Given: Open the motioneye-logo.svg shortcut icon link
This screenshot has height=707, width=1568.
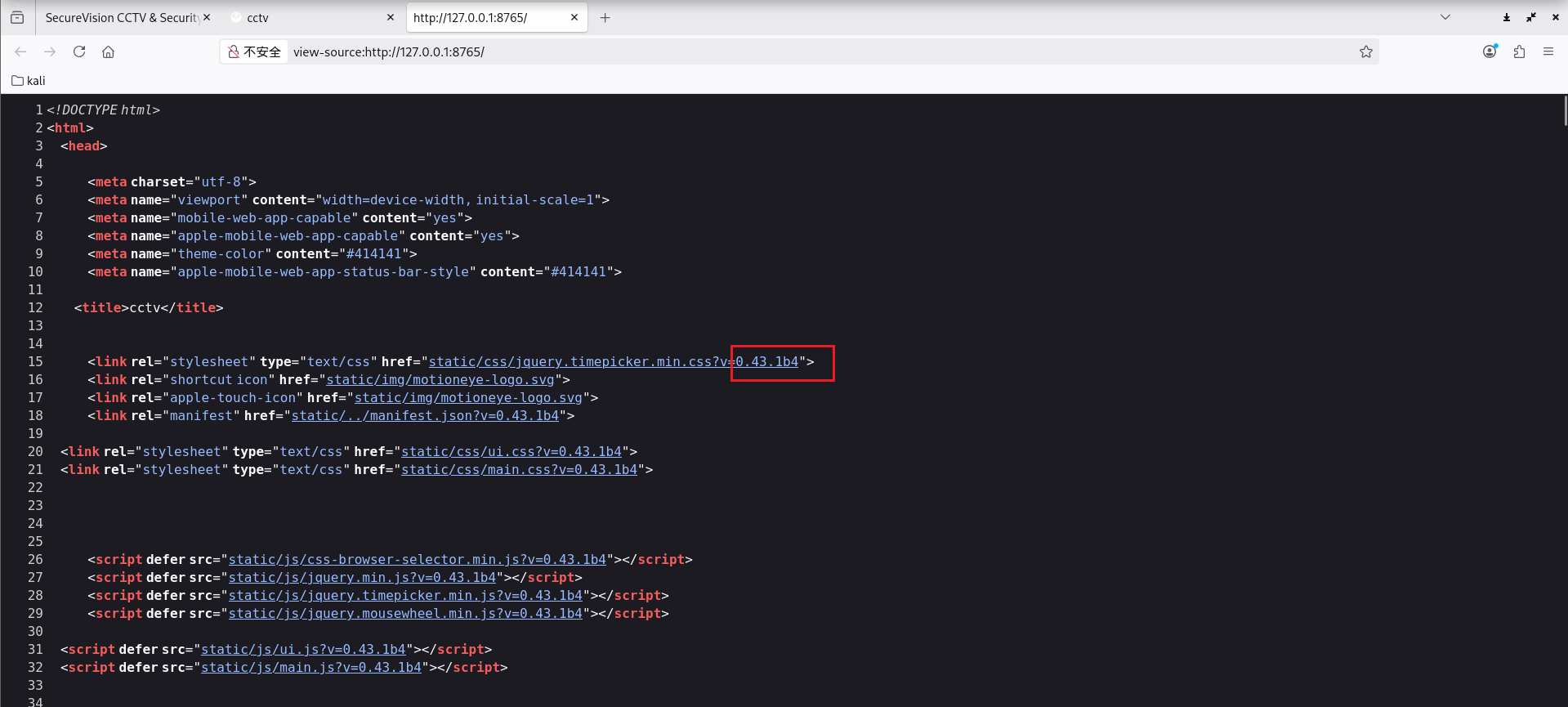Looking at the screenshot, I should 440,379.
